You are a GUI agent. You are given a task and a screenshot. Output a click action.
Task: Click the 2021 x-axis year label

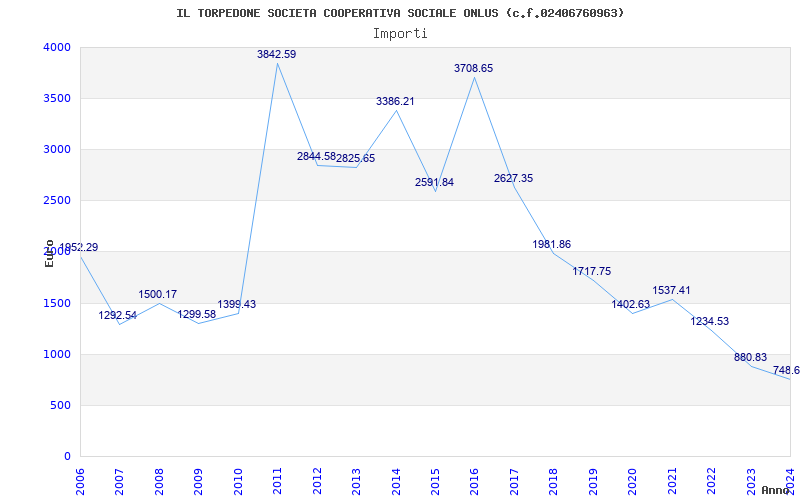tap(672, 481)
